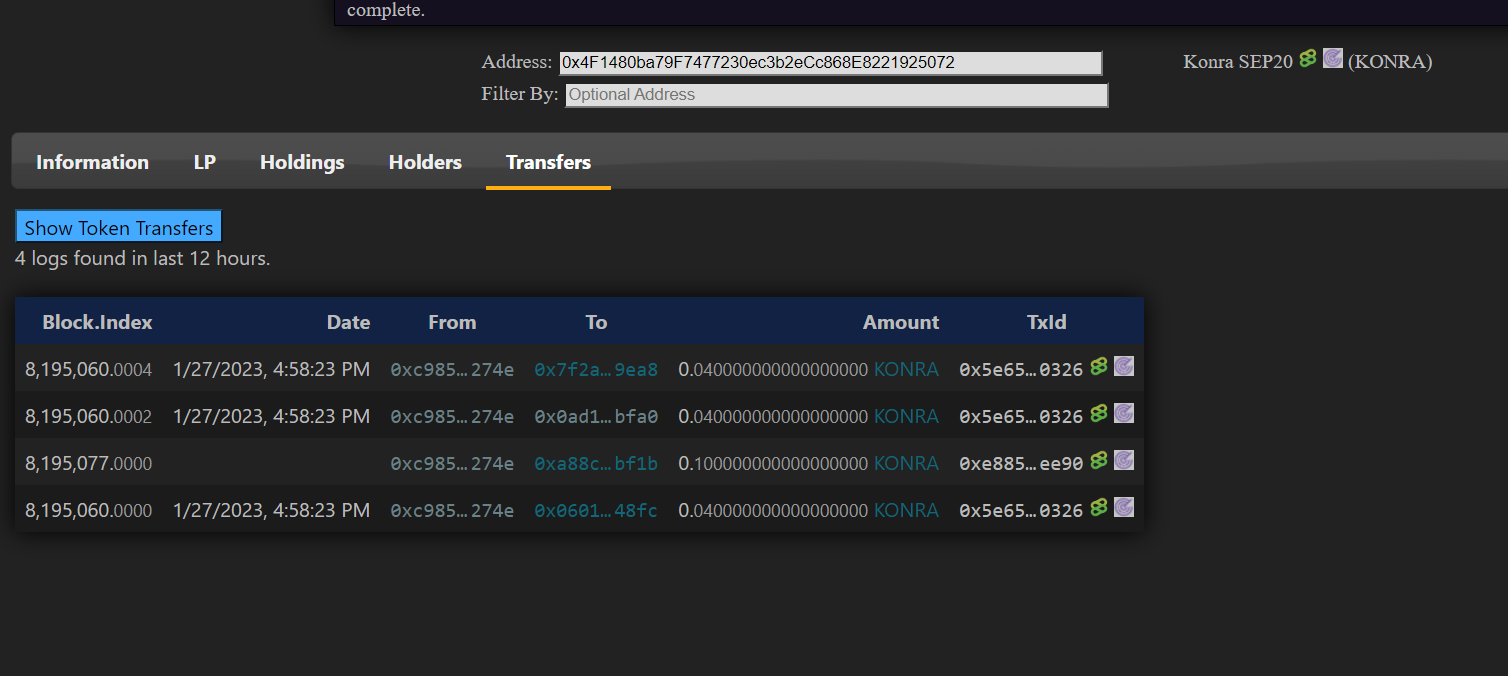Click '4 logs found in last 12 hours' text
This screenshot has height=676, width=1508.
[143, 259]
